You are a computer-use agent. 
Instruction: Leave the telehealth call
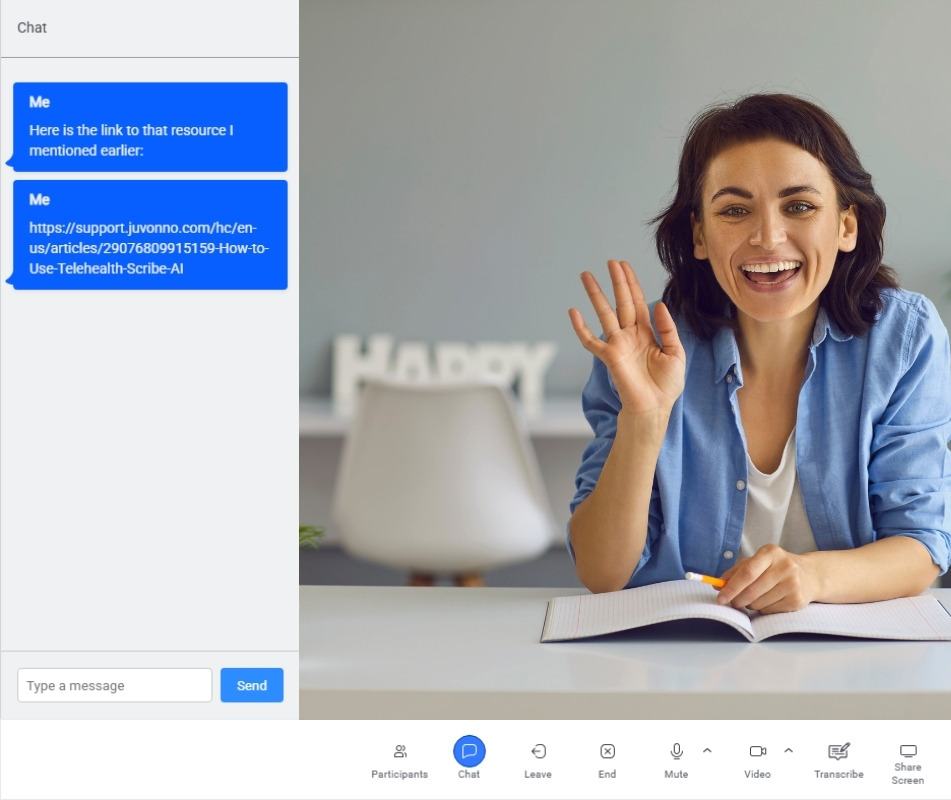point(537,759)
